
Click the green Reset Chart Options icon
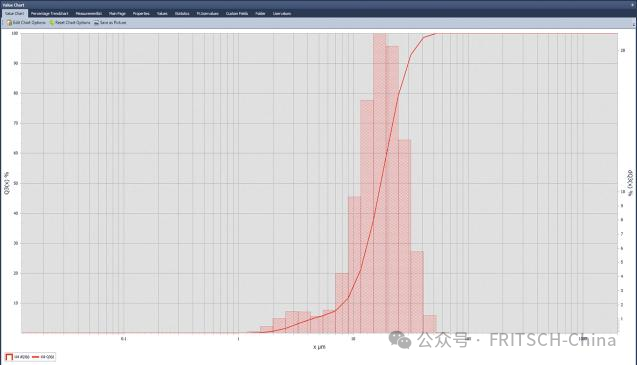pos(52,23)
